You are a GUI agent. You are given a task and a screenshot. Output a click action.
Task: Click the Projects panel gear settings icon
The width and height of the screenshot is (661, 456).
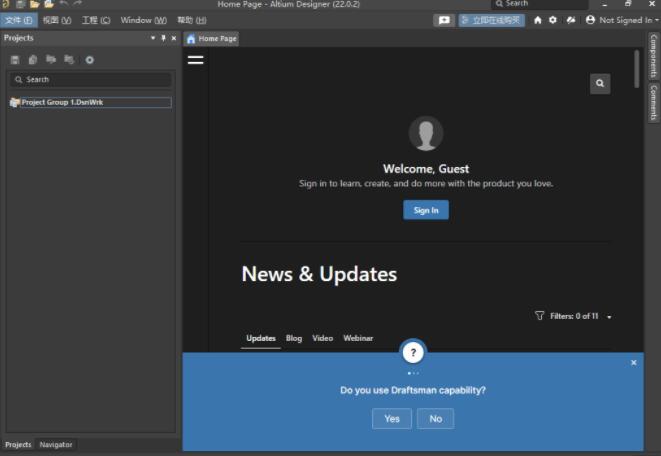point(89,60)
